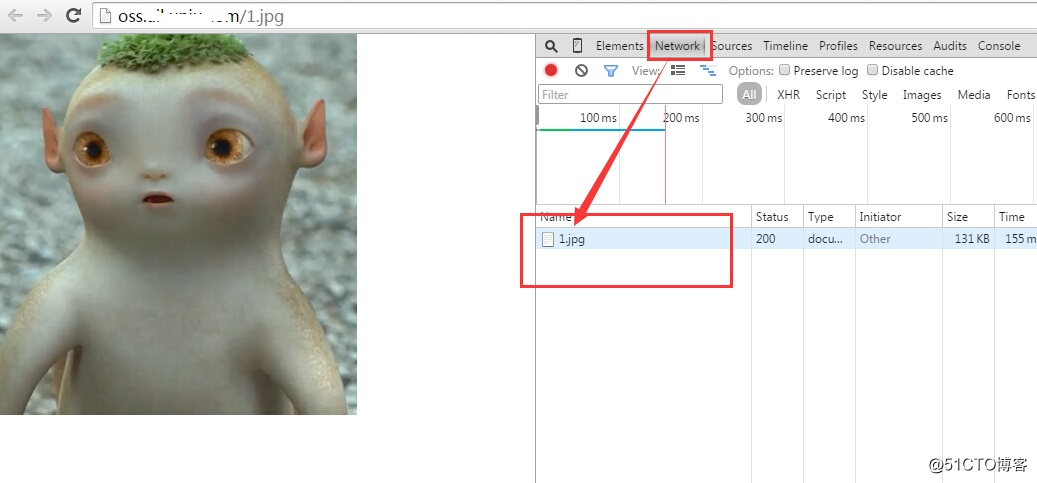Viewport: 1037px width, 483px height.
Task: Click the displayed 1.jpg image
Action: (x=178, y=224)
